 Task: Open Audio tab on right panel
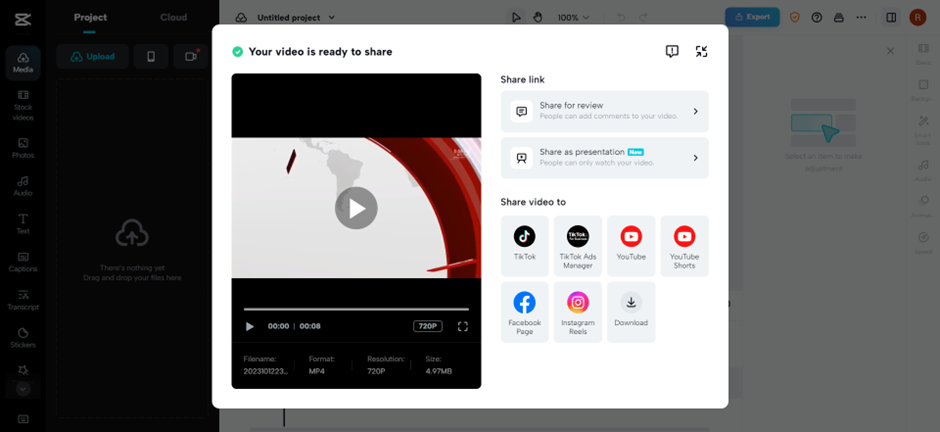pyautogui.click(x=923, y=170)
